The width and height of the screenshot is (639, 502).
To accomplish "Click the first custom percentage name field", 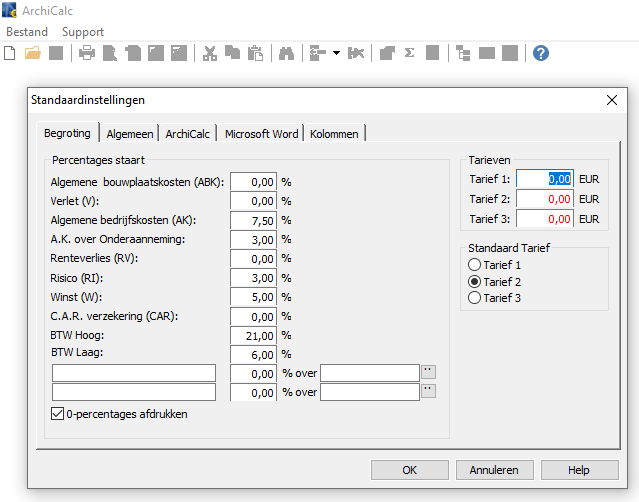I will [134, 373].
